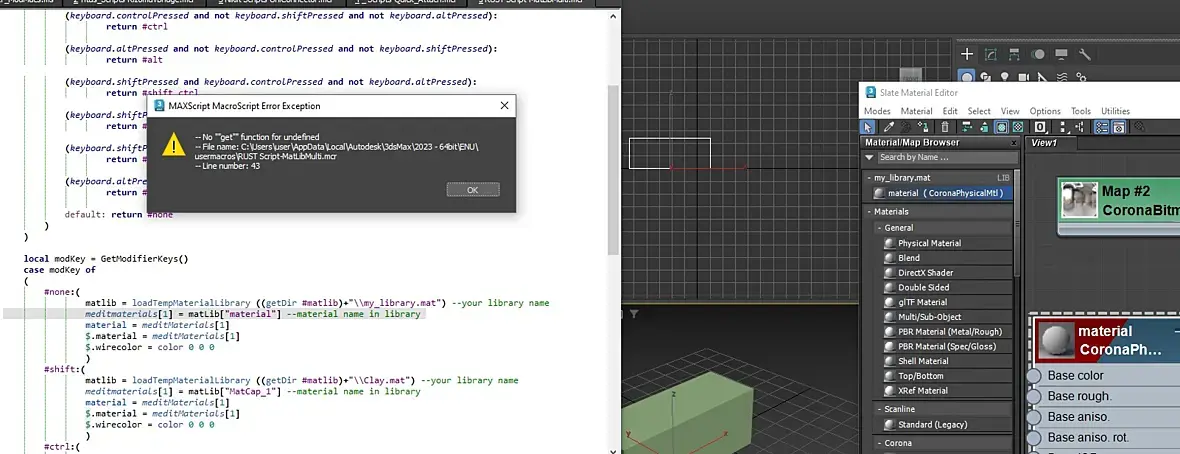Open the Hierarchy command panel tab
The image size is (1180, 454).
(x=1014, y=53)
